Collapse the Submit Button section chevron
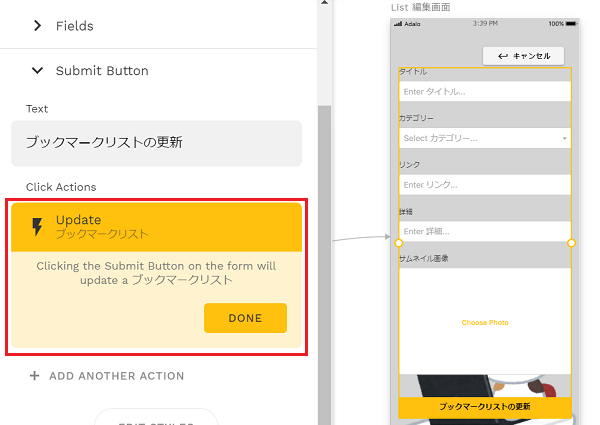 [37, 70]
